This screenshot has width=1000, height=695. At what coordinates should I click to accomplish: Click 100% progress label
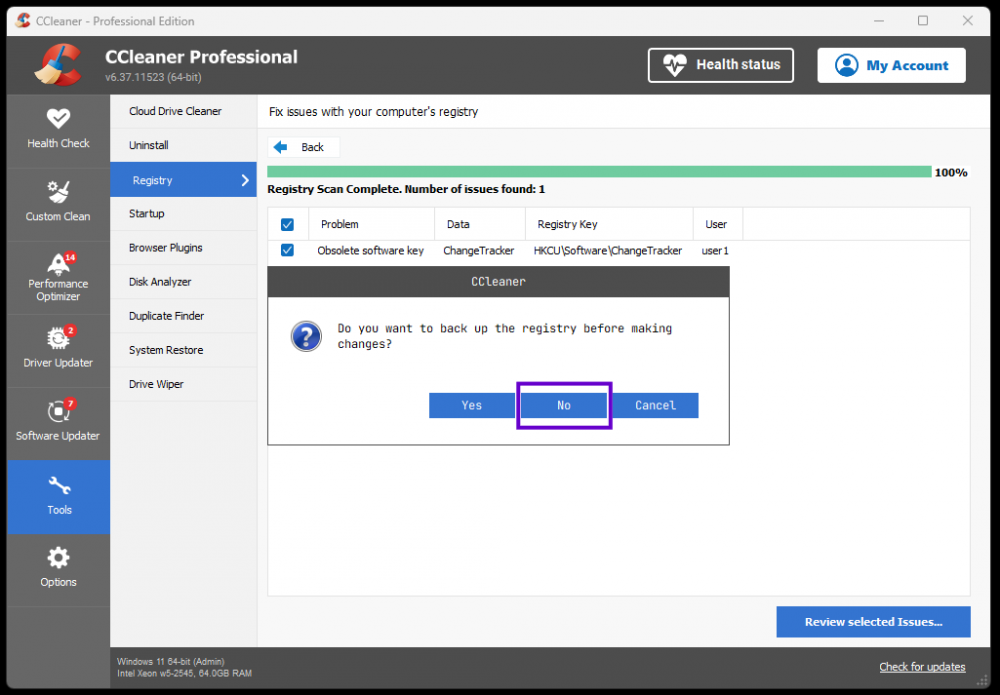(x=951, y=172)
